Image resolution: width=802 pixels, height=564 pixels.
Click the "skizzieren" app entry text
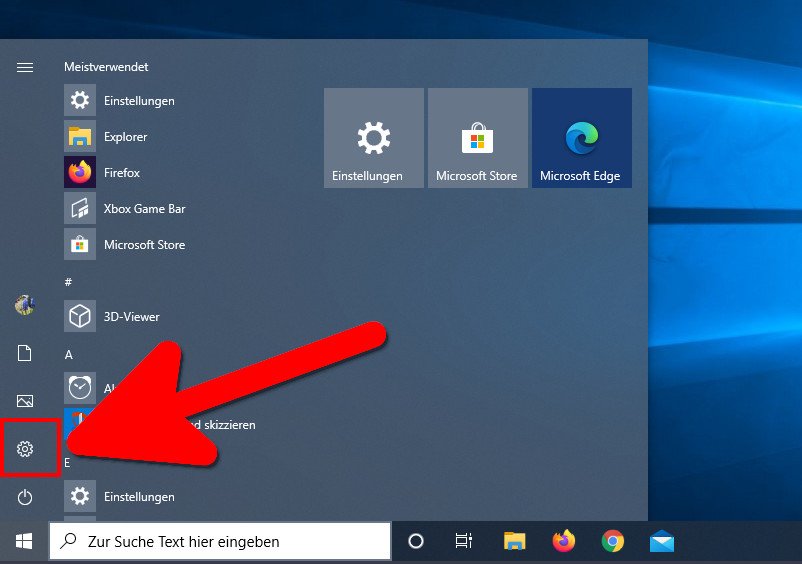tap(230, 425)
